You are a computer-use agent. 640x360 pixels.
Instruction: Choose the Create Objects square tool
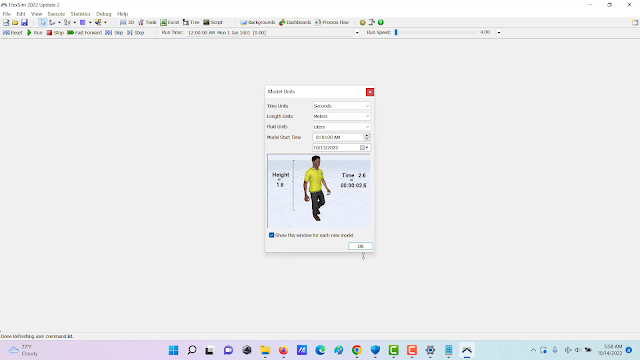(x=82, y=22)
